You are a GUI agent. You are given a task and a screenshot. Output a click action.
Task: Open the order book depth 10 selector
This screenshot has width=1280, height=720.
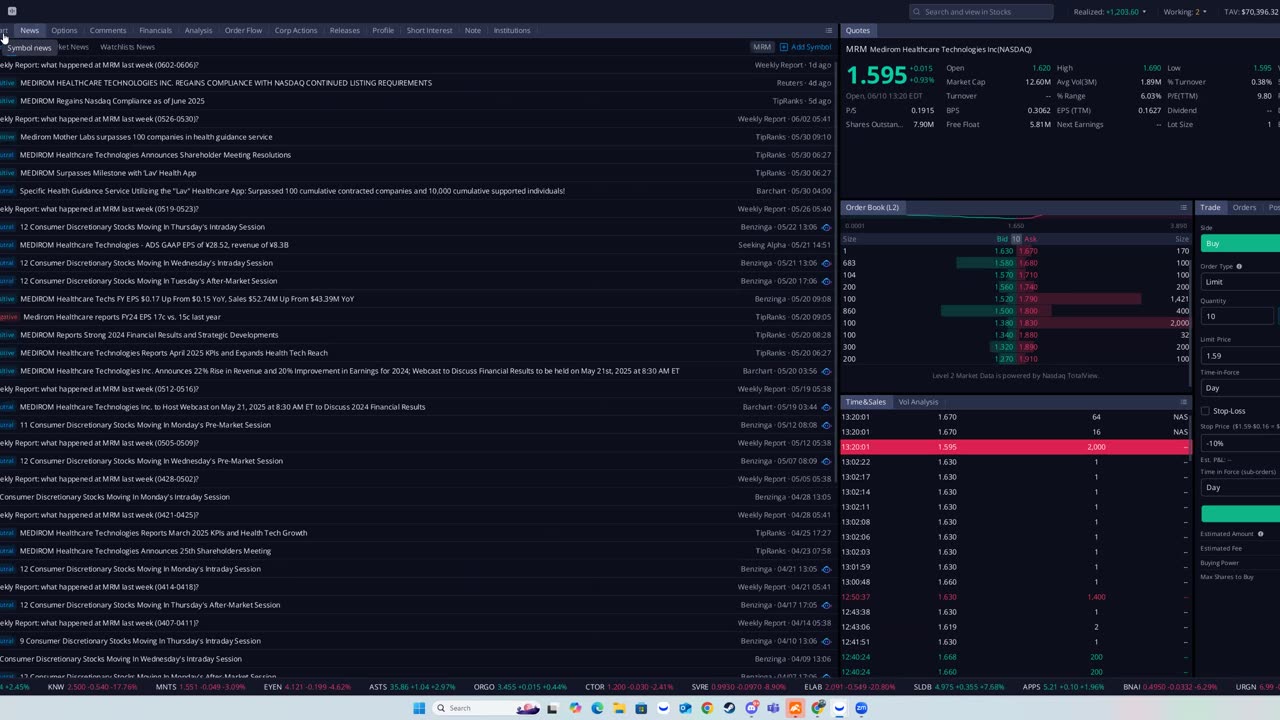[1015, 239]
